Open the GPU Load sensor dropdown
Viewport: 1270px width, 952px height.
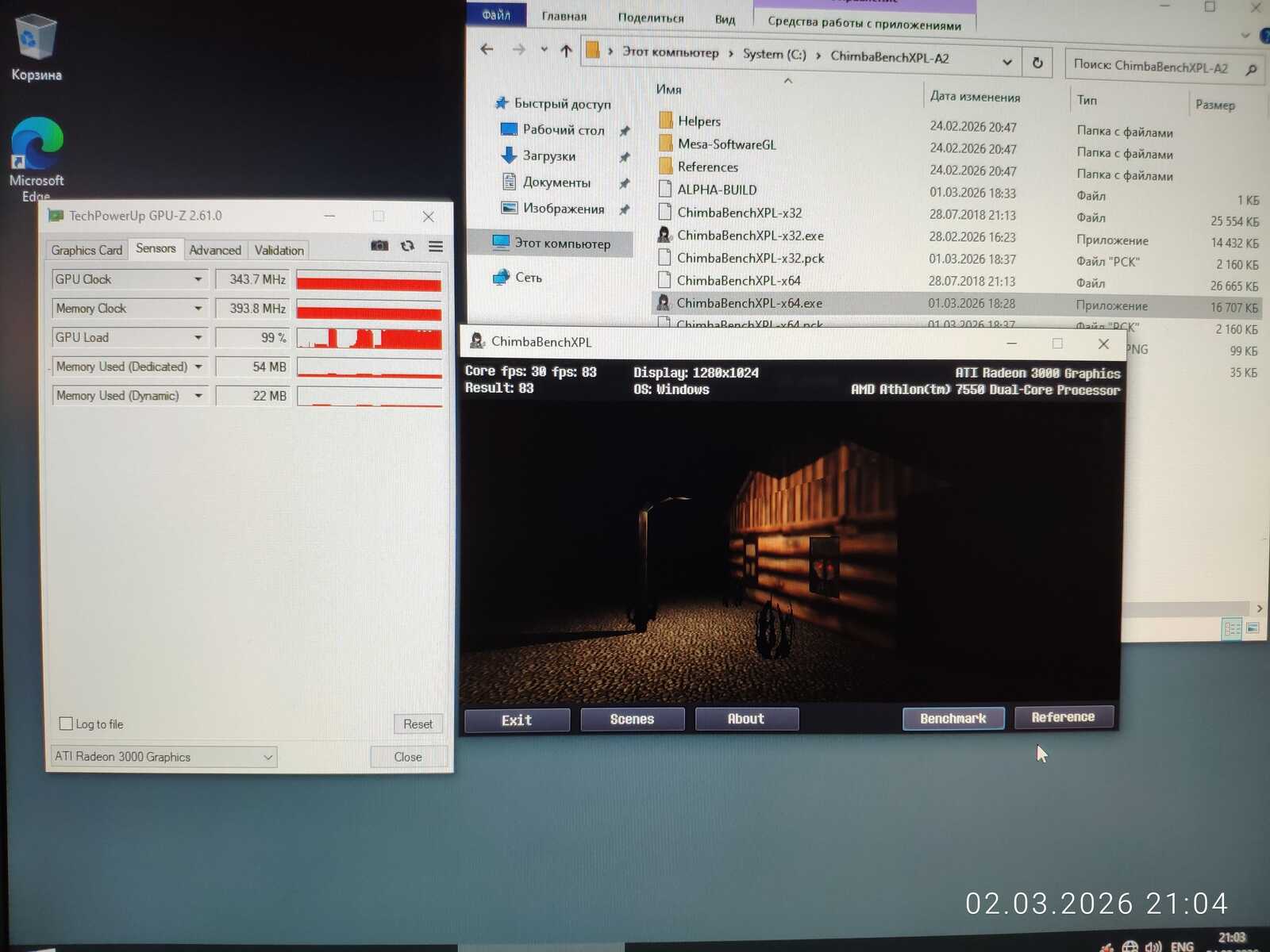point(198,338)
